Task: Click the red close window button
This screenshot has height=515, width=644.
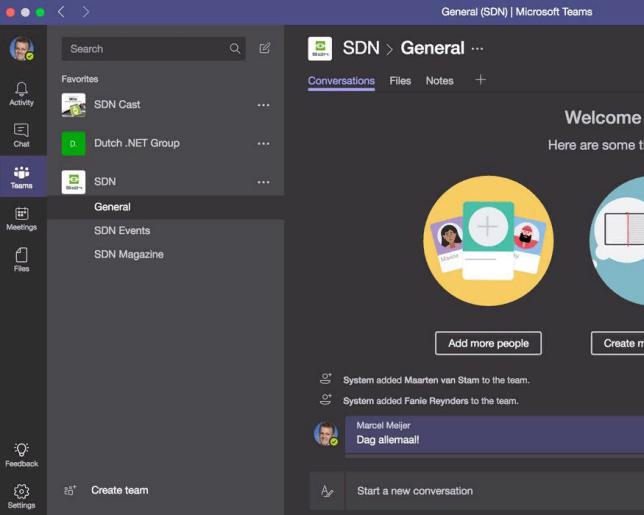Action: tap(11, 12)
